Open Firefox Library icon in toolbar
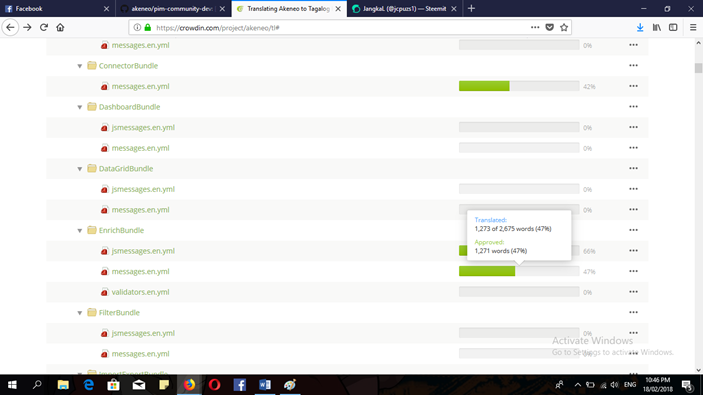703x395 pixels. point(656,27)
